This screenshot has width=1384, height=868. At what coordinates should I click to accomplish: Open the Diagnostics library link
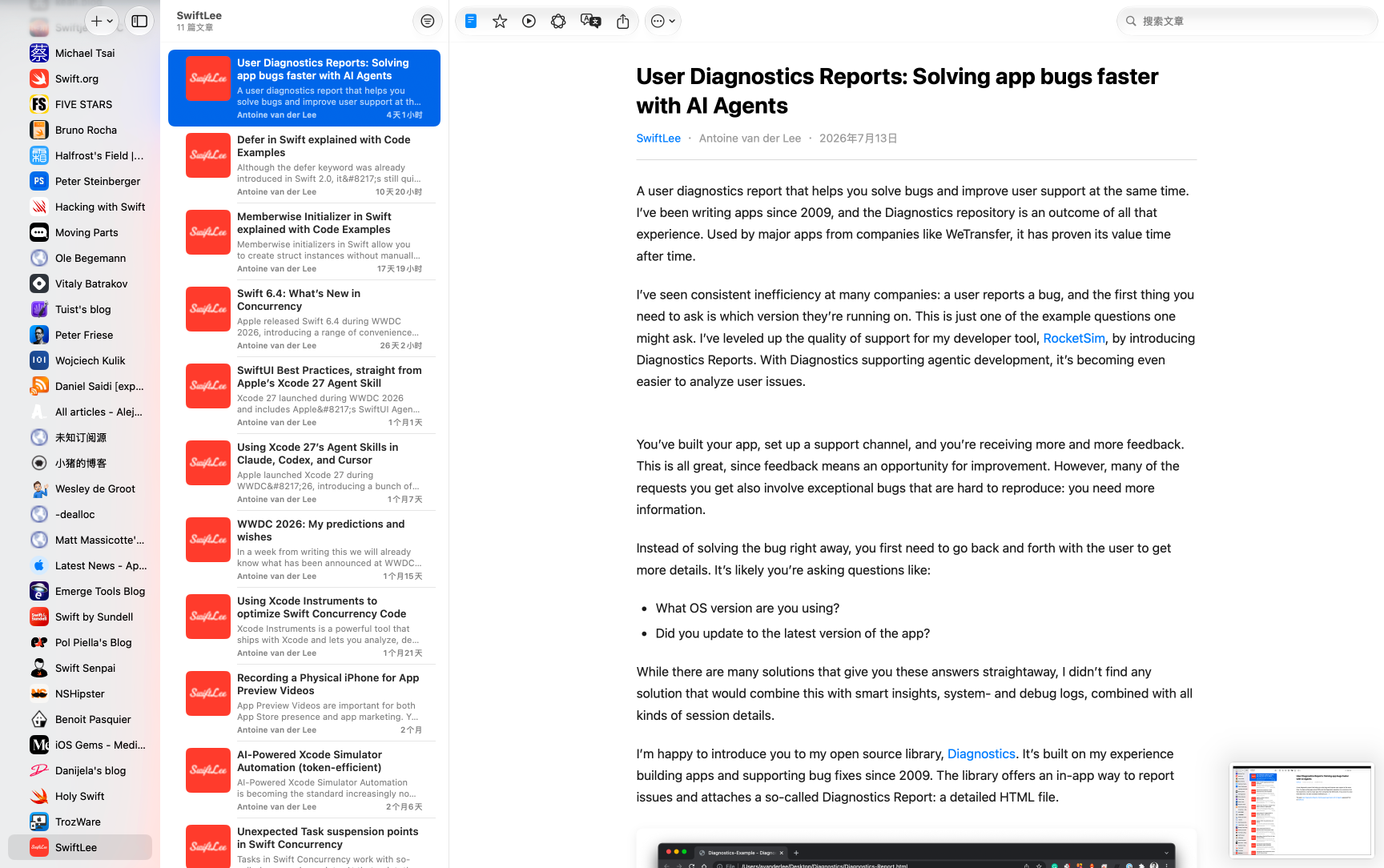981,753
